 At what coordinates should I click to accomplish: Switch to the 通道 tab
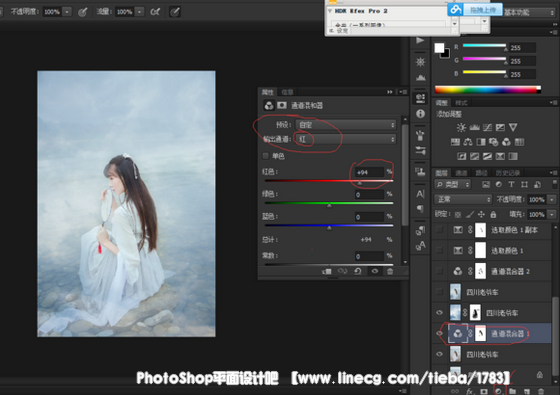coord(461,173)
